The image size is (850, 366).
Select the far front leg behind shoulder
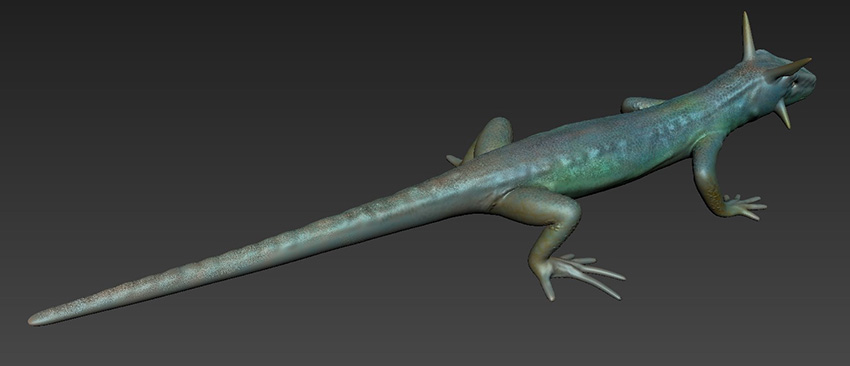641,104
